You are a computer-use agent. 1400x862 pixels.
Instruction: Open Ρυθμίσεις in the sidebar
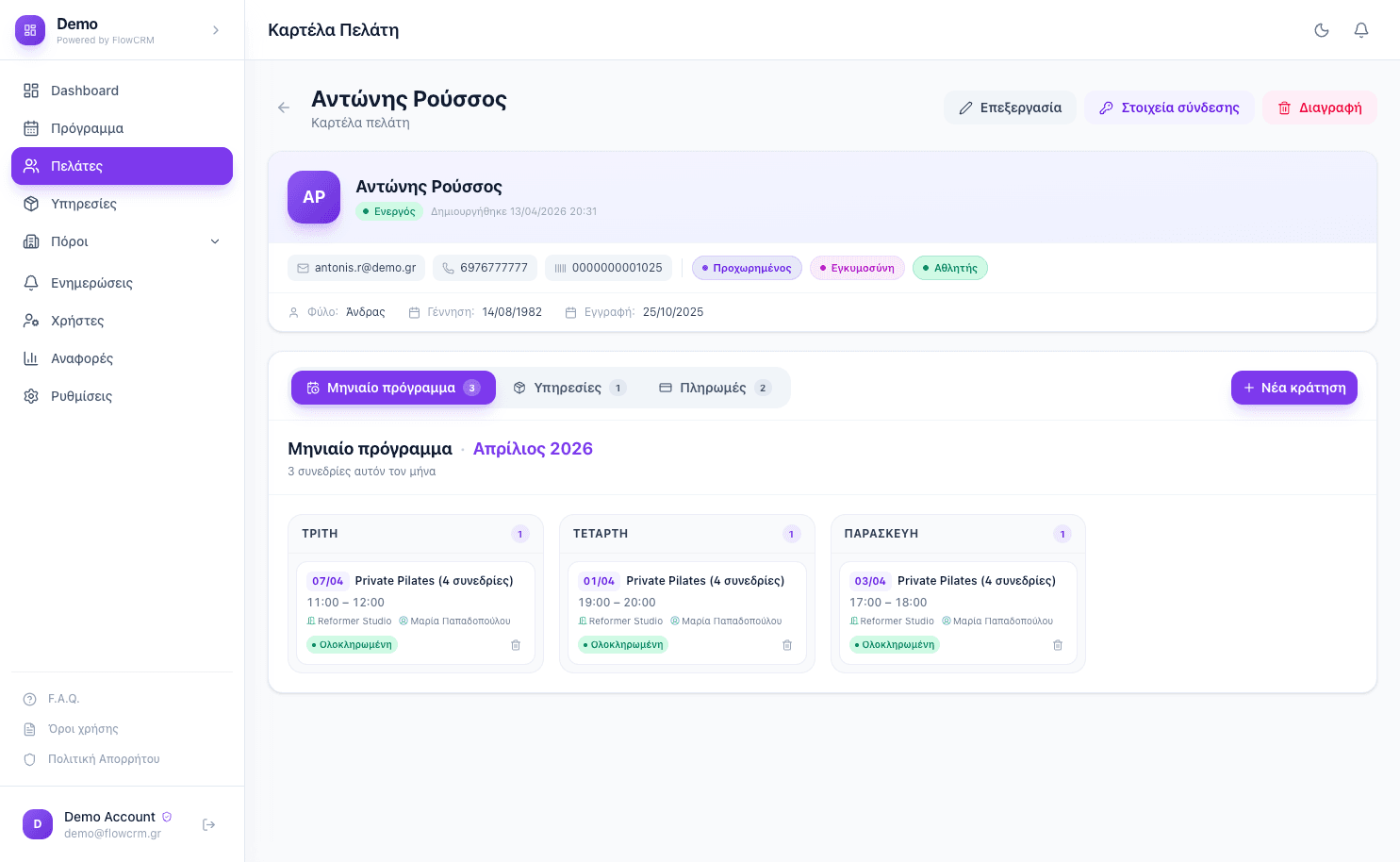click(x=123, y=396)
